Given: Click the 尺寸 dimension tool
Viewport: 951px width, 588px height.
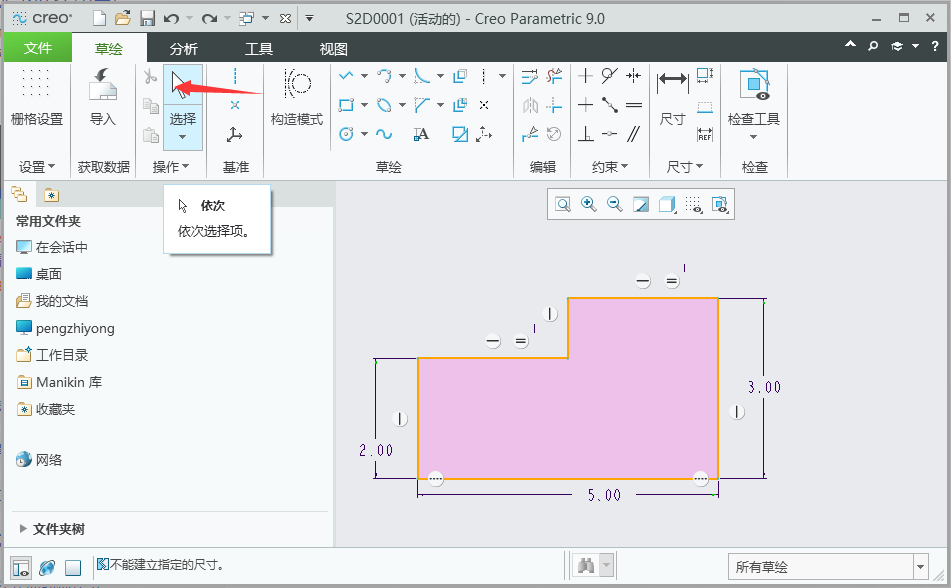Looking at the screenshot, I should [x=673, y=97].
